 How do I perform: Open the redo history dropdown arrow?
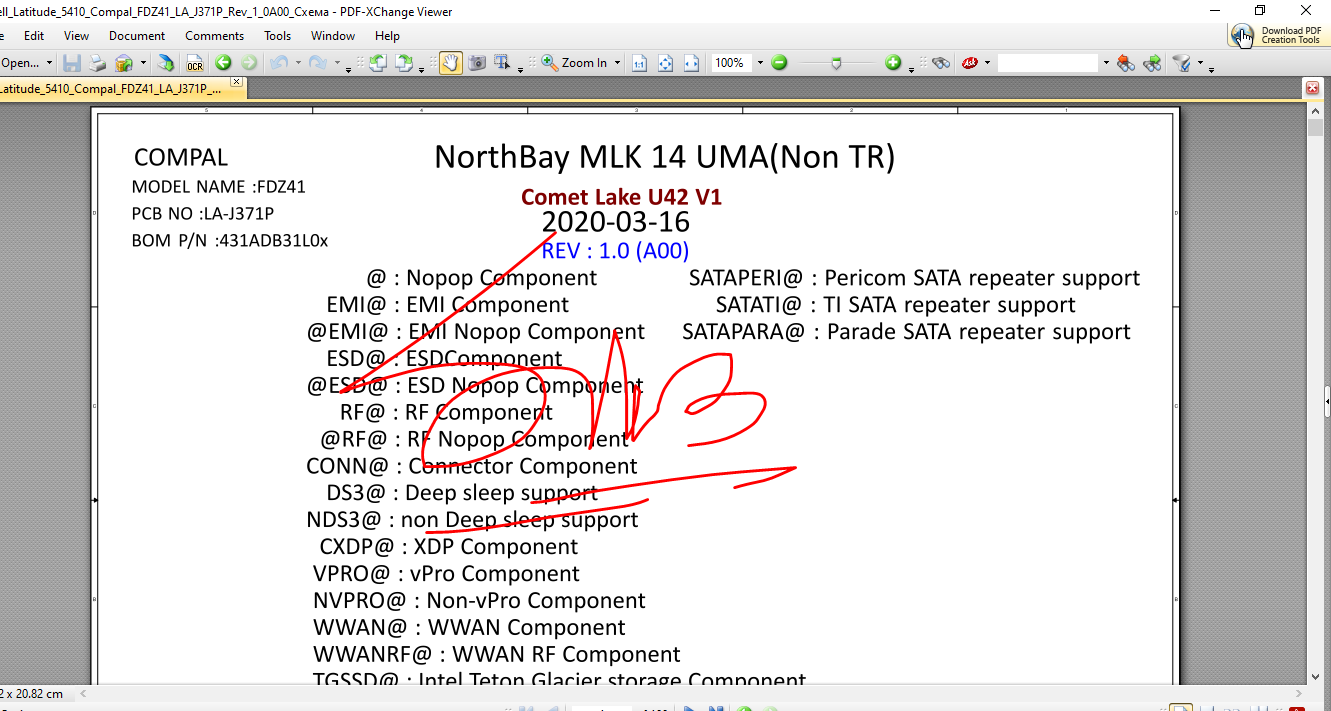(337, 63)
